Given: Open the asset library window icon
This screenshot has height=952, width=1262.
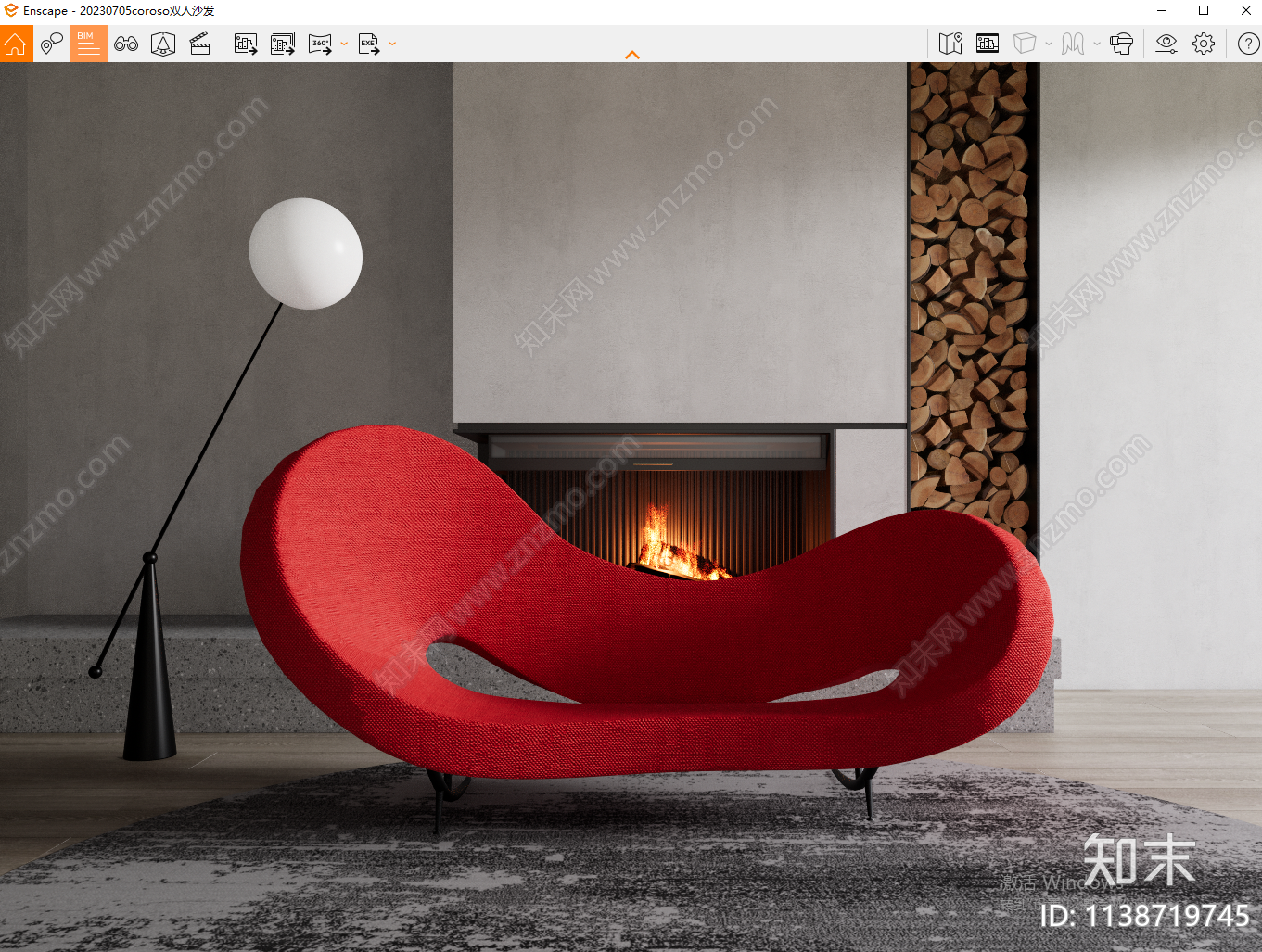Looking at the screenshot, I should click(x=988, y=44).
